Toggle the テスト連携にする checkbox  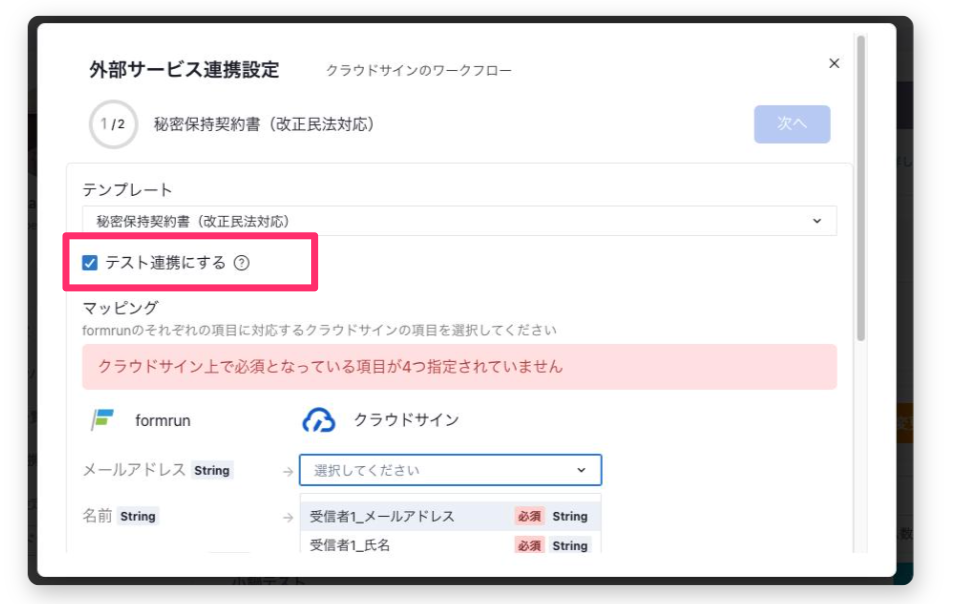(x=90, y=263)
